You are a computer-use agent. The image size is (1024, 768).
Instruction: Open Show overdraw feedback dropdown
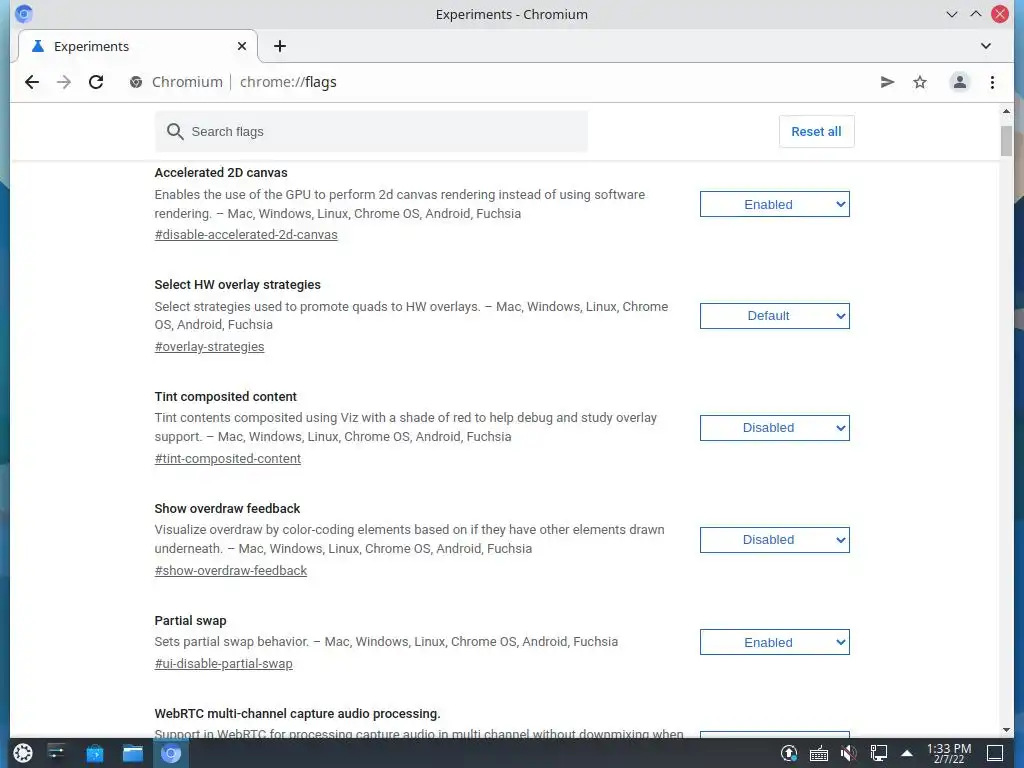point(775,540)
